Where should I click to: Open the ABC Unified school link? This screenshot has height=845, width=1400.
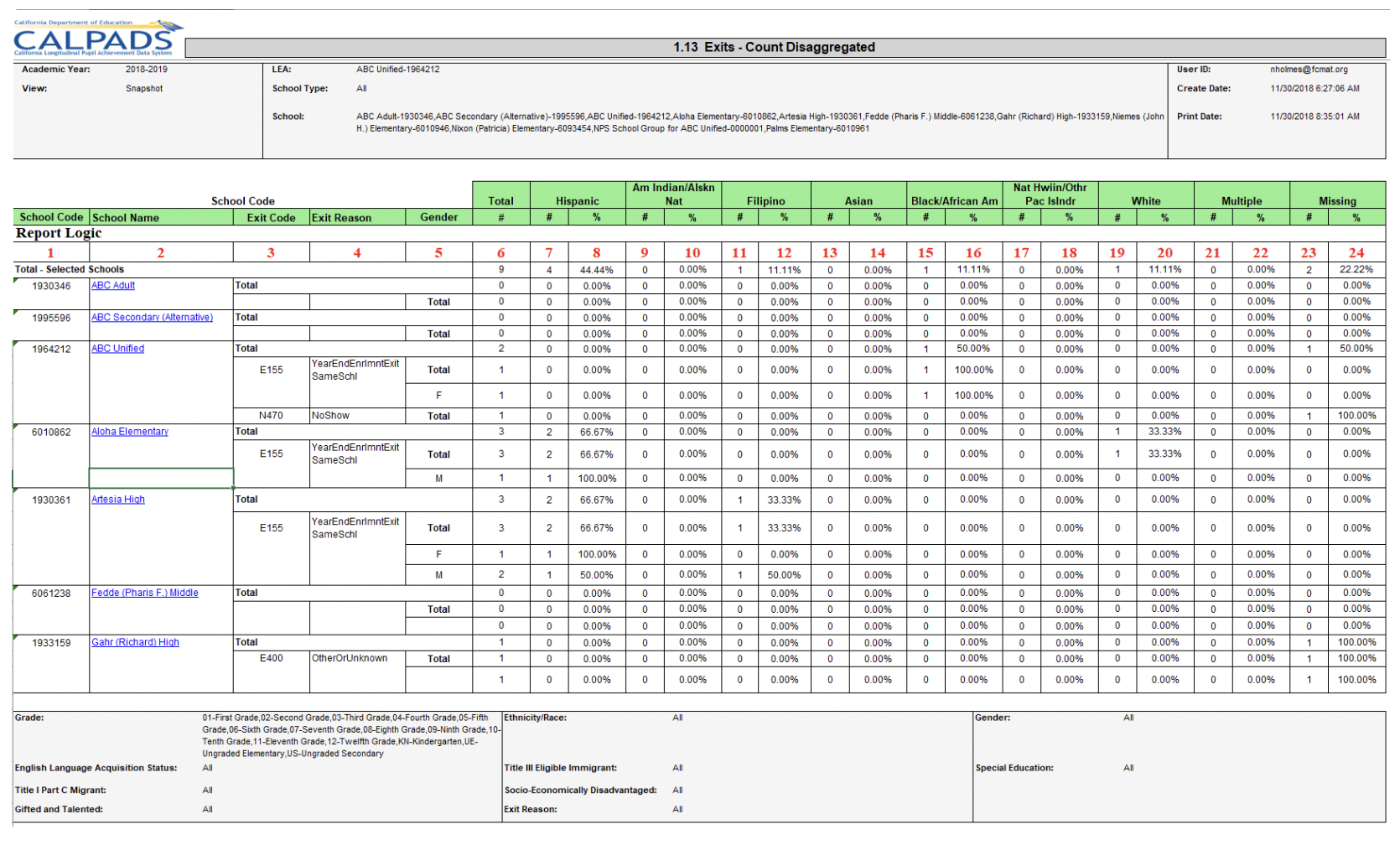(117, 349)
